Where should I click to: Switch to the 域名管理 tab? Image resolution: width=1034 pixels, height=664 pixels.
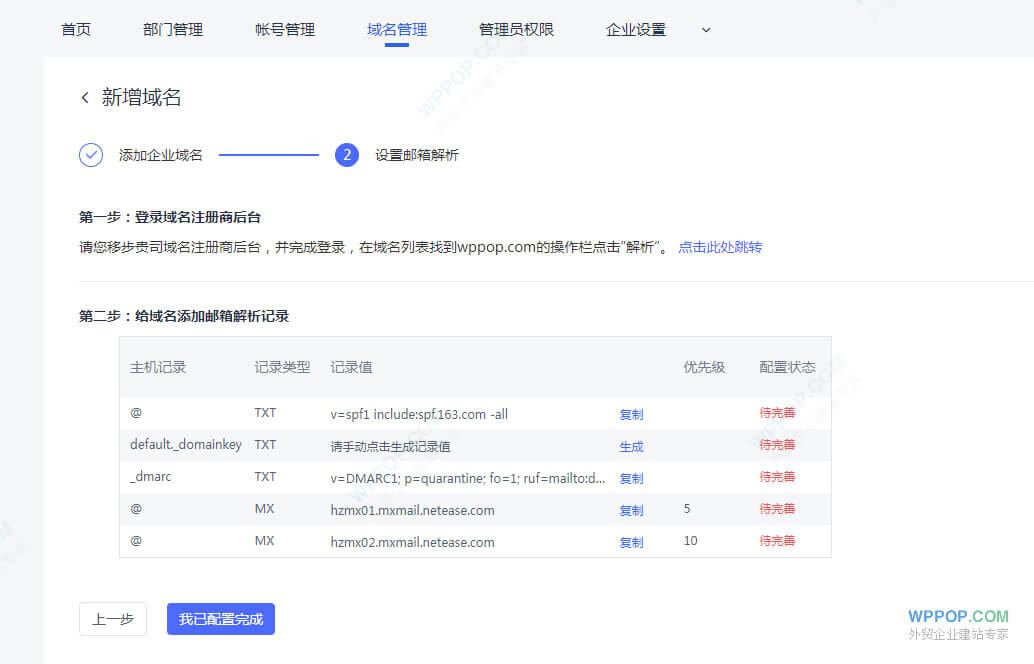click(397, 29)
